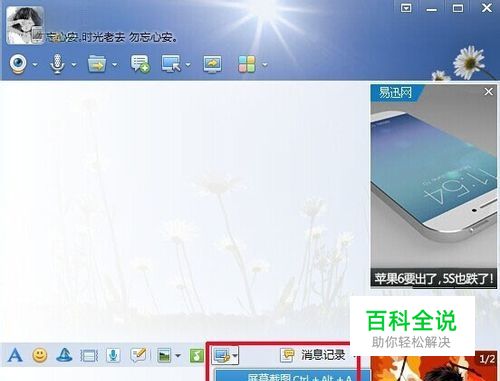Image resolution: width=500 pixels, height=381 pixels.
Task: Open the font settings letter A icon
Action: [x=15, y=355]
